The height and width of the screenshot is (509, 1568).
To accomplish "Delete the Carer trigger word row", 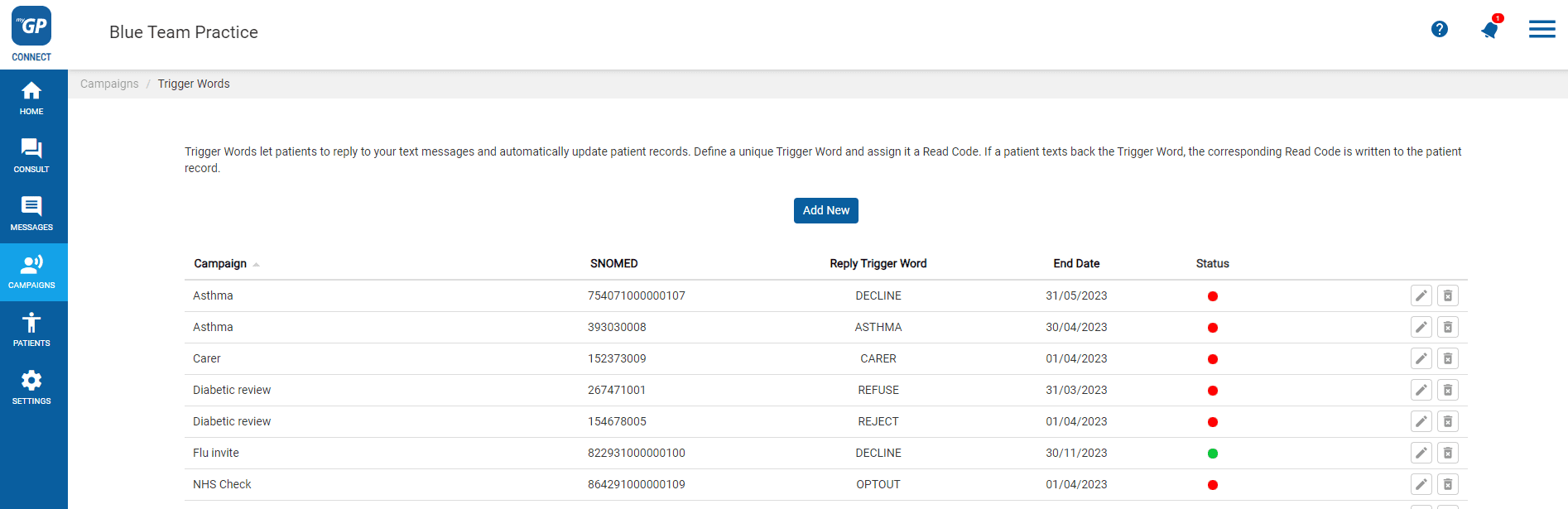I will [x=1447, y=358].
